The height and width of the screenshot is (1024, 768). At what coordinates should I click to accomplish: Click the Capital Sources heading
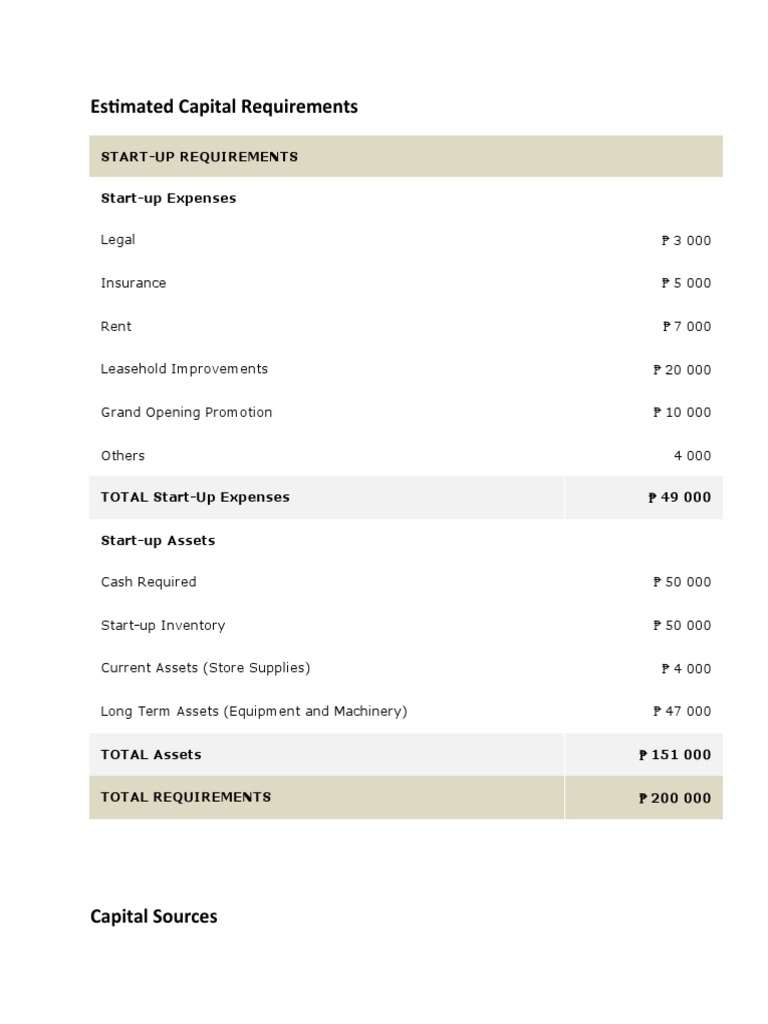click(153, 916)
